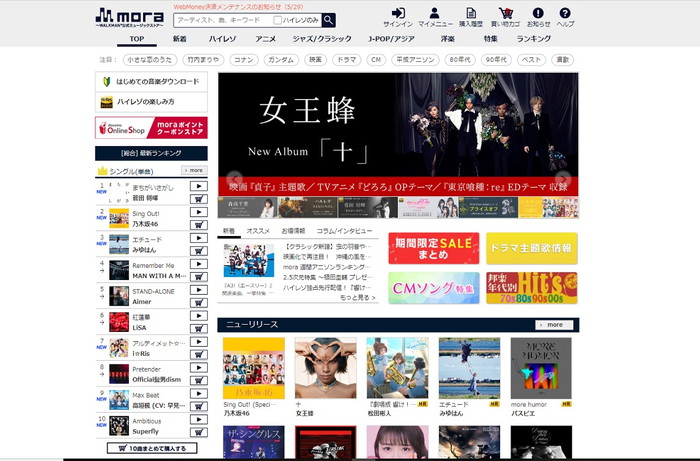Open ドラマ主題歌情報 banner

click(x=531, y=249)
